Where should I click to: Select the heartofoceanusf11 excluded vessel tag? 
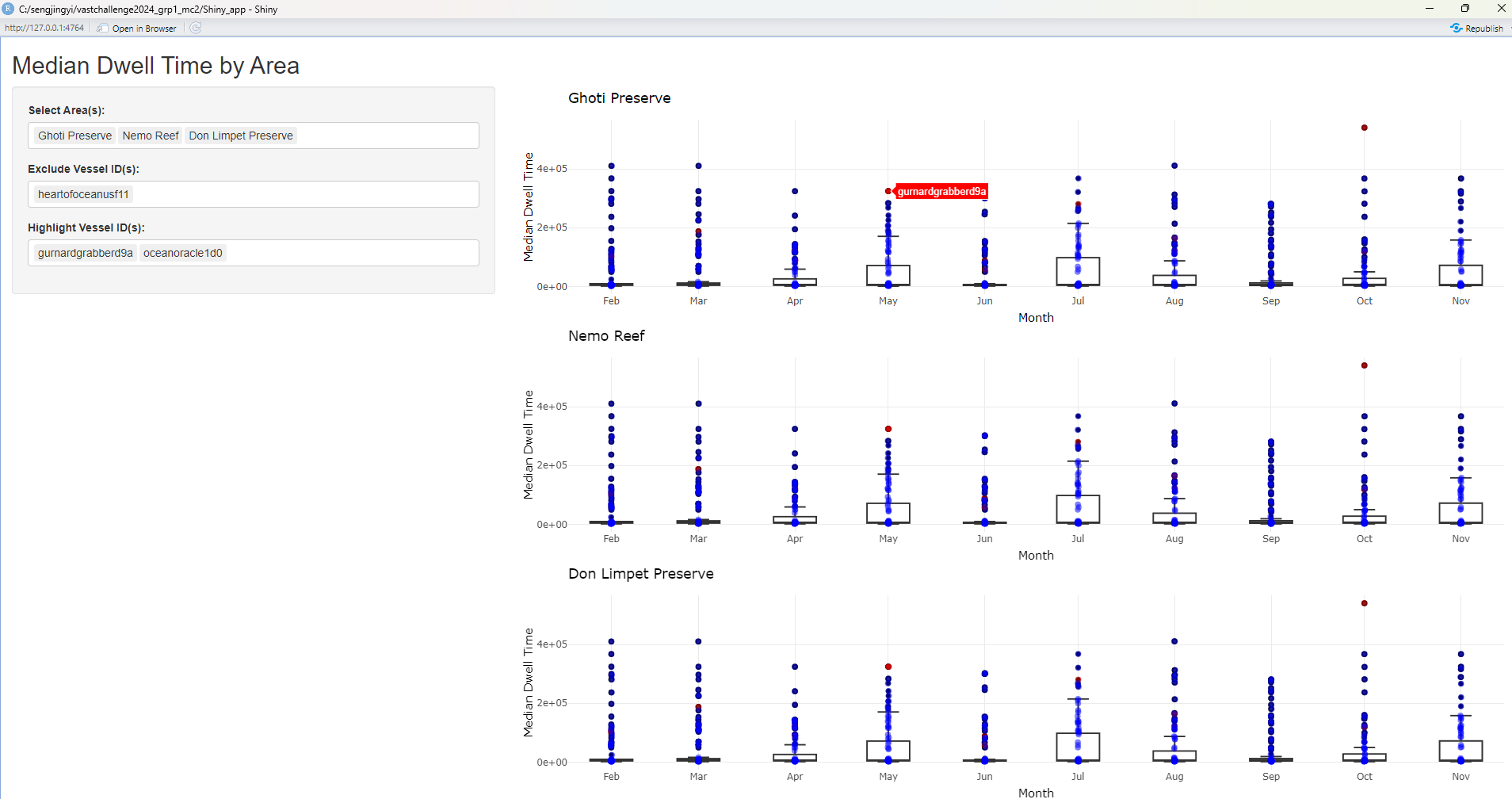pyautogui.click(x=83, y=194)
